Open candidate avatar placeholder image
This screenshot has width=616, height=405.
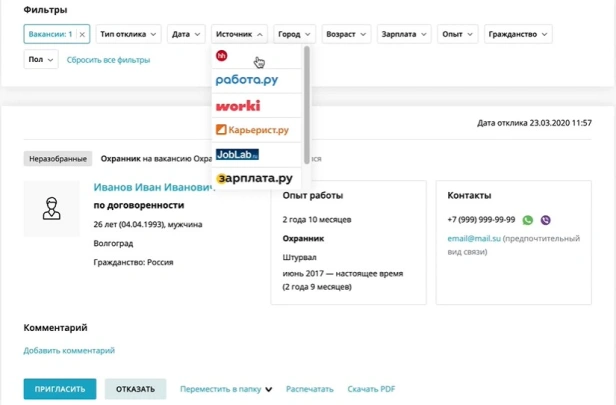pyautogui.click(x=51, y=208)
